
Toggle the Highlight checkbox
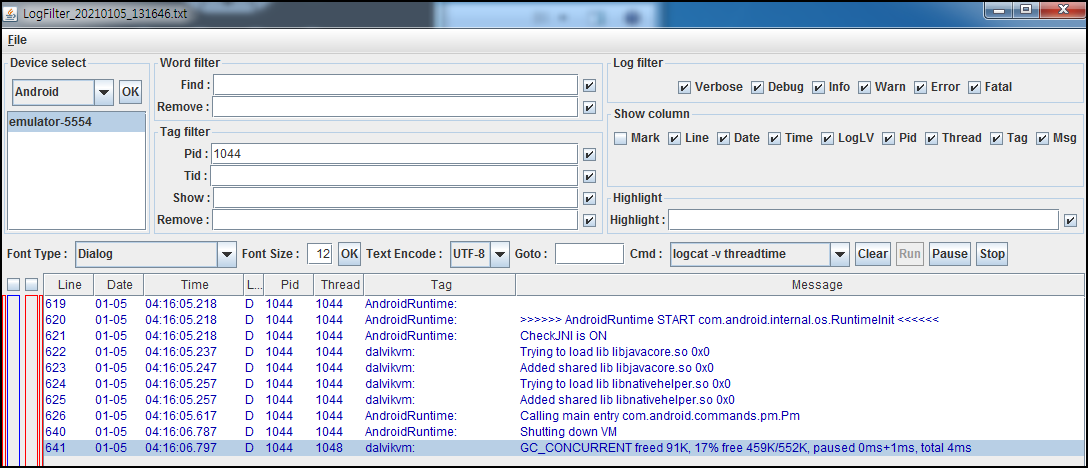tap(1071, 220)
